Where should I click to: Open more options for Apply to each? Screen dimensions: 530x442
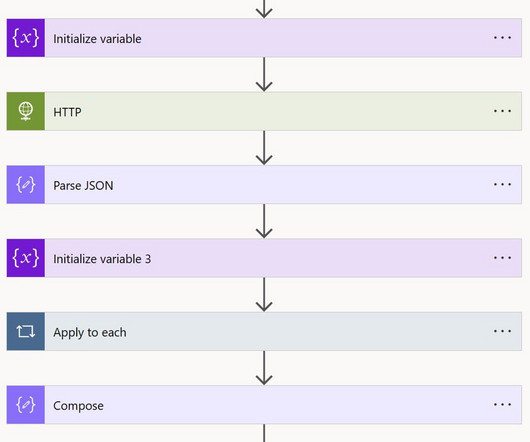tap(502, 331)
